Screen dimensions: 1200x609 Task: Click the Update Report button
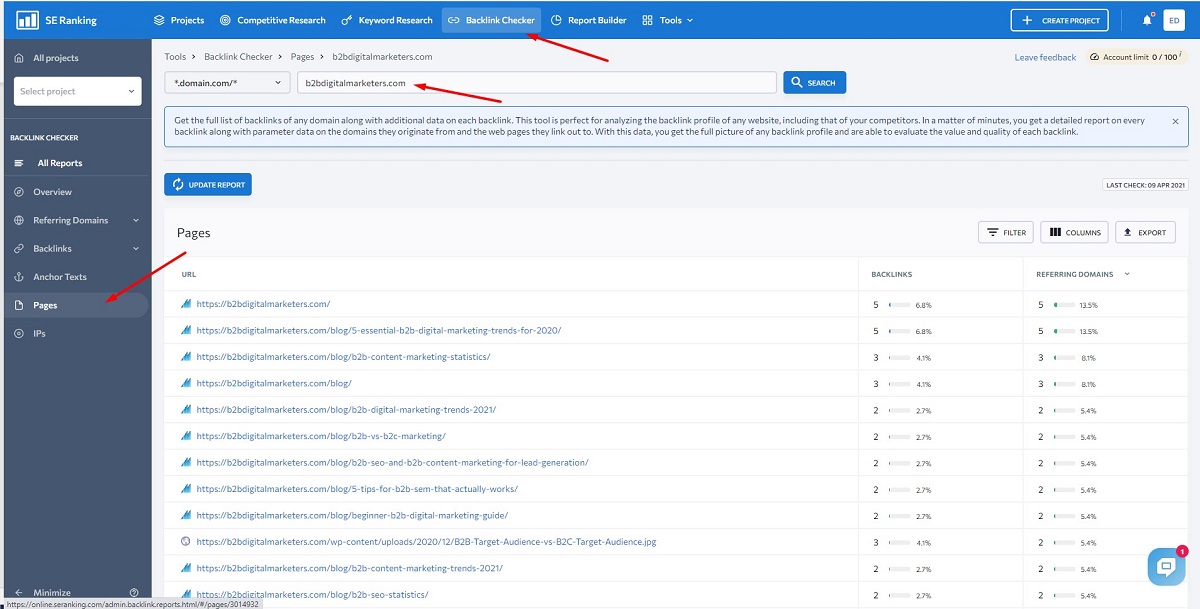click(x=208, y=184)
